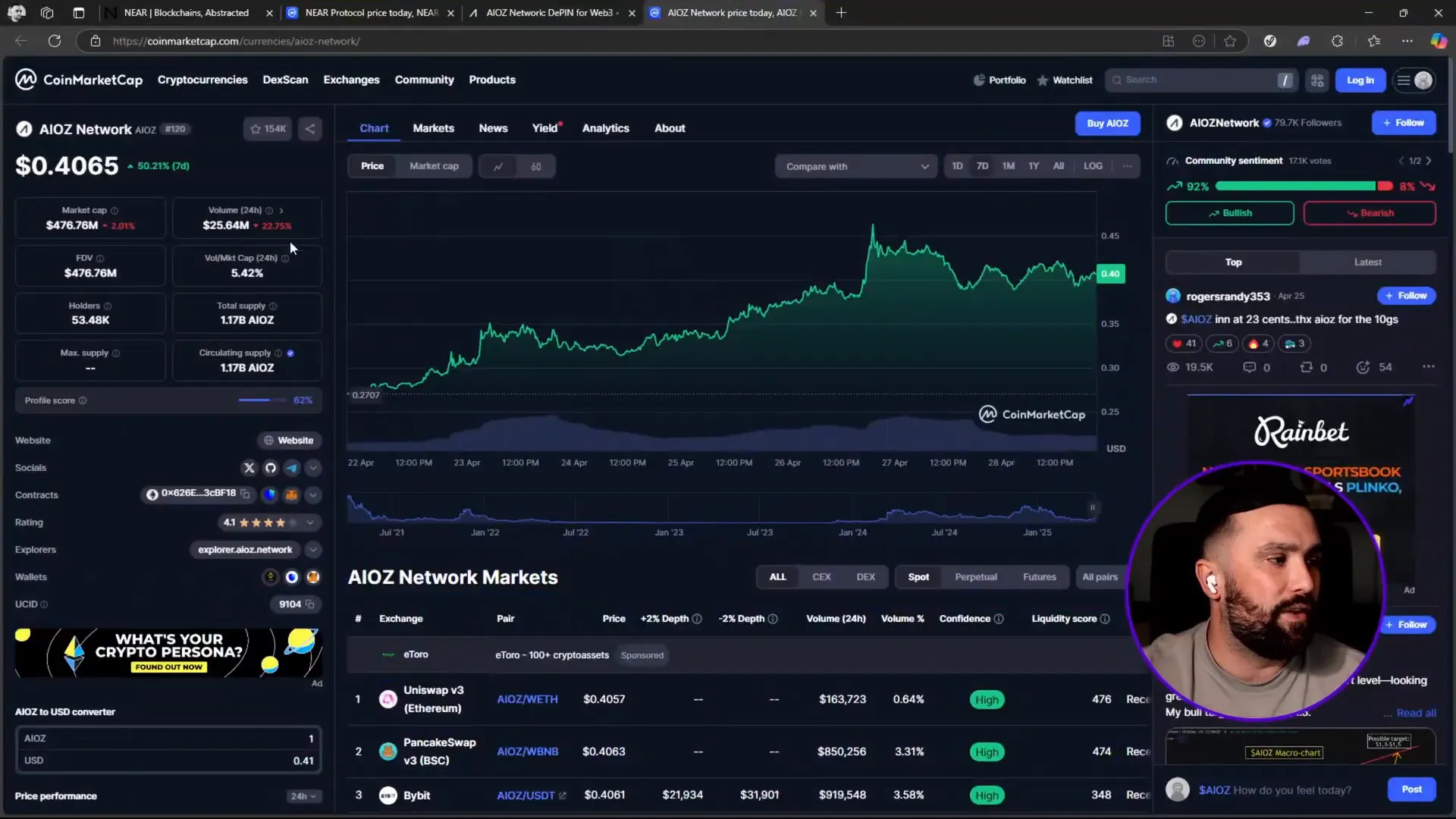The height and width of the screenshot is (819, 1456).
Task: Open Bybit AIOZ/USDT external link icon
Action: [x=563, y=795]
